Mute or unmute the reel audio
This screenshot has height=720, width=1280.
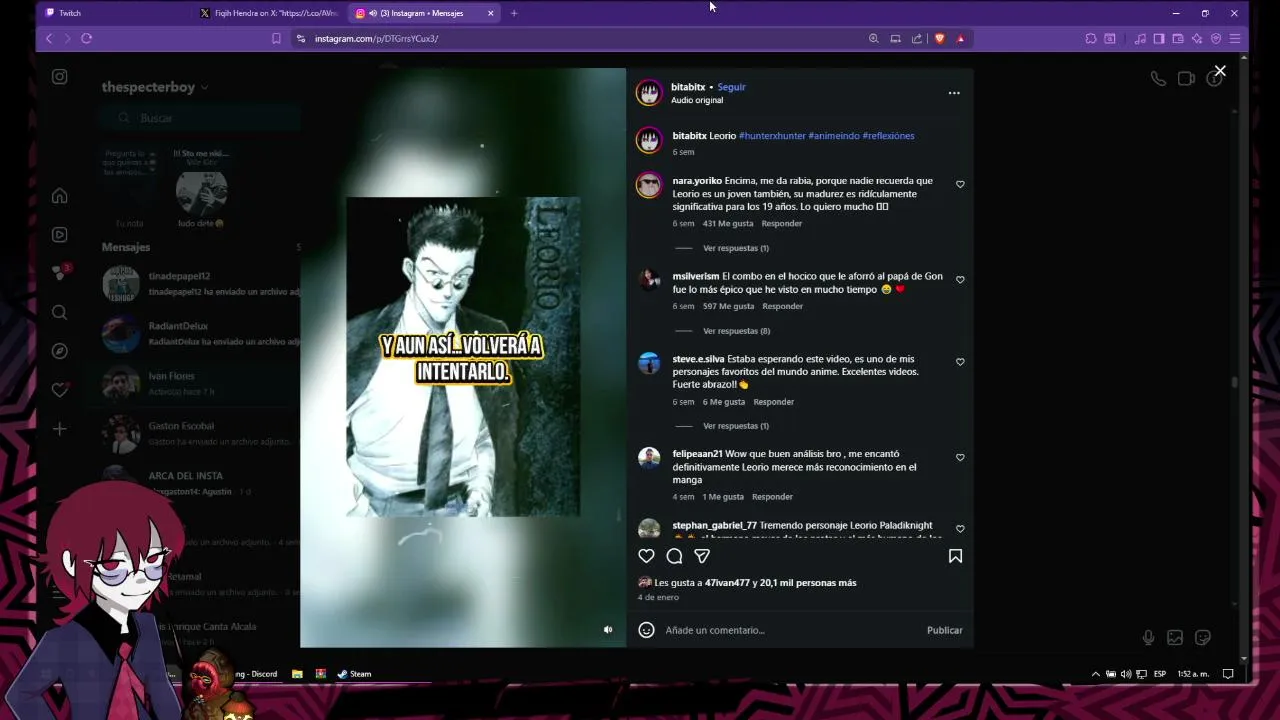[x=608, y=629]
